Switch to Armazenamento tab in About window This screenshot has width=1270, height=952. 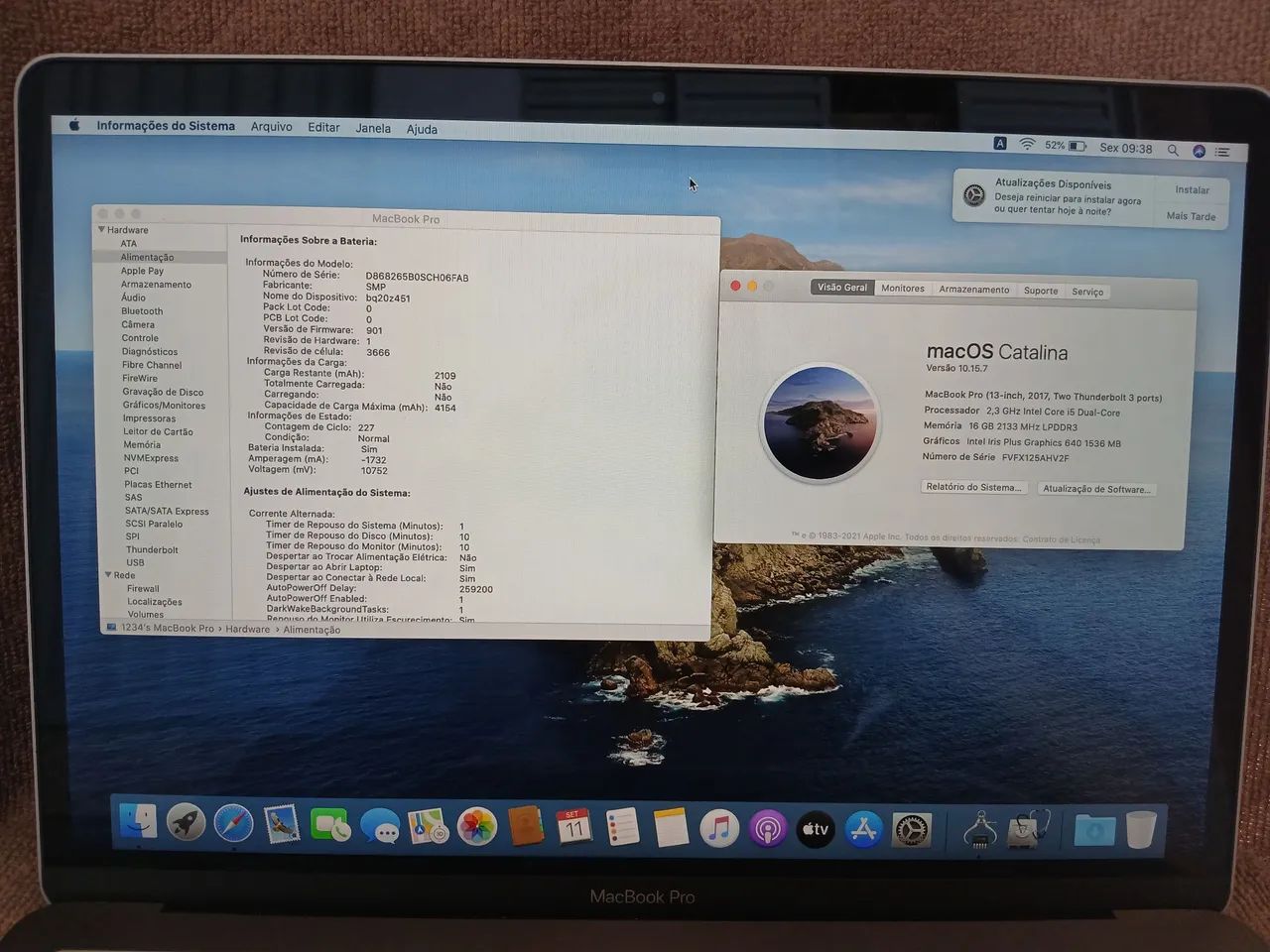click(x=974, y=290)
